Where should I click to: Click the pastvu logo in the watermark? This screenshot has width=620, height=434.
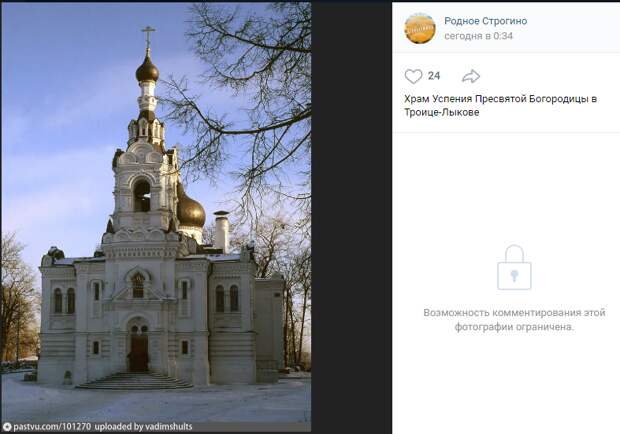point(7,427)
